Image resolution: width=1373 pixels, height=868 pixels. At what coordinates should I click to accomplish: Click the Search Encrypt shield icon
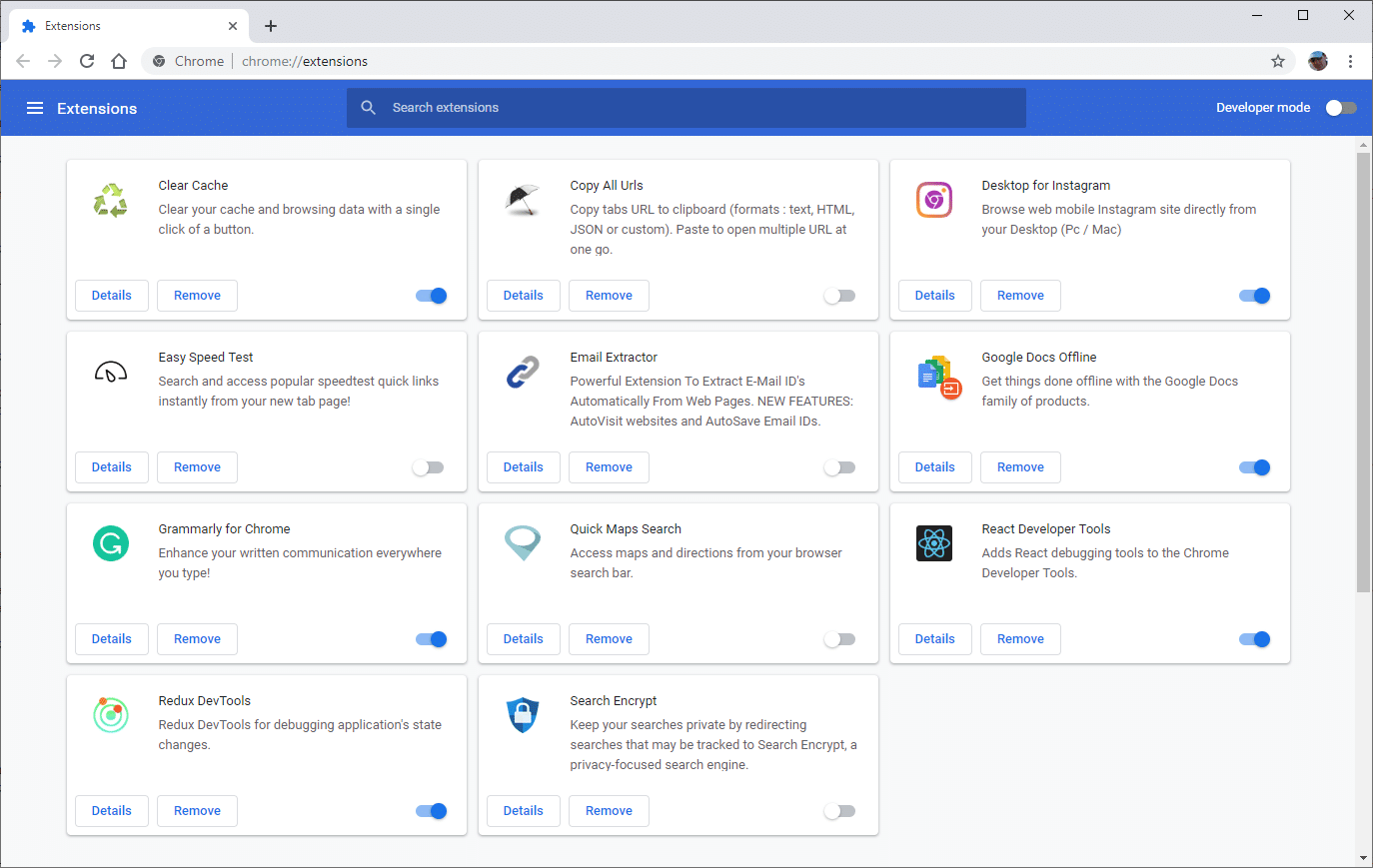523,715
